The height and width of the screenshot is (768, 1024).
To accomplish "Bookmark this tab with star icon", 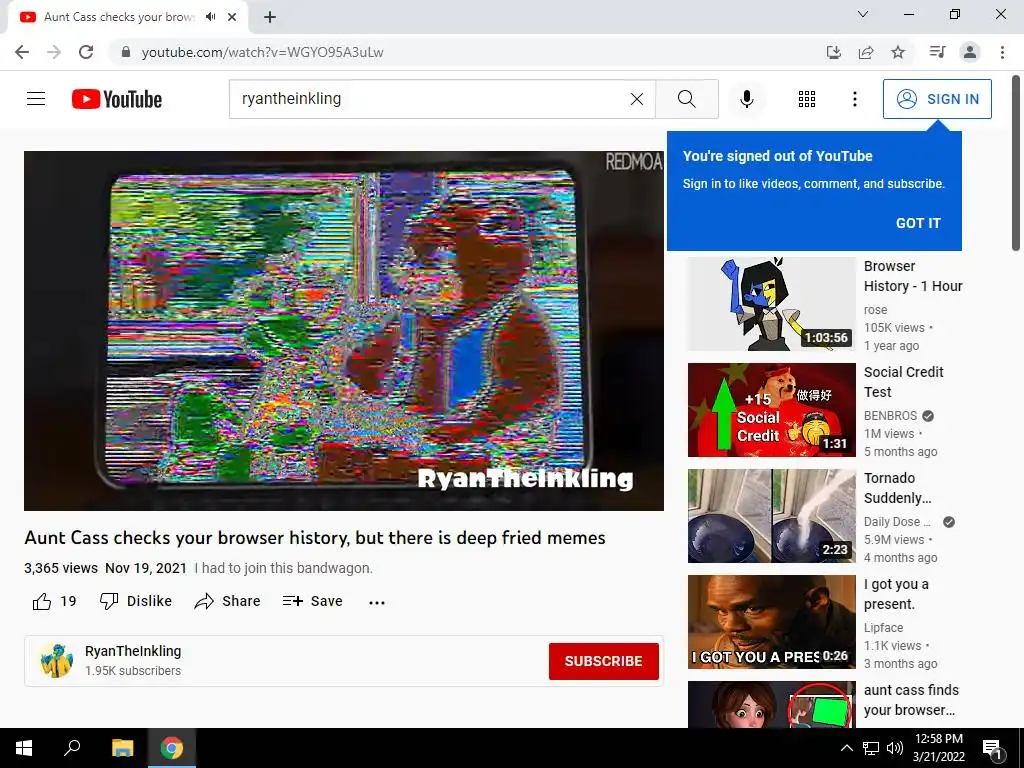I will point(898,52).
